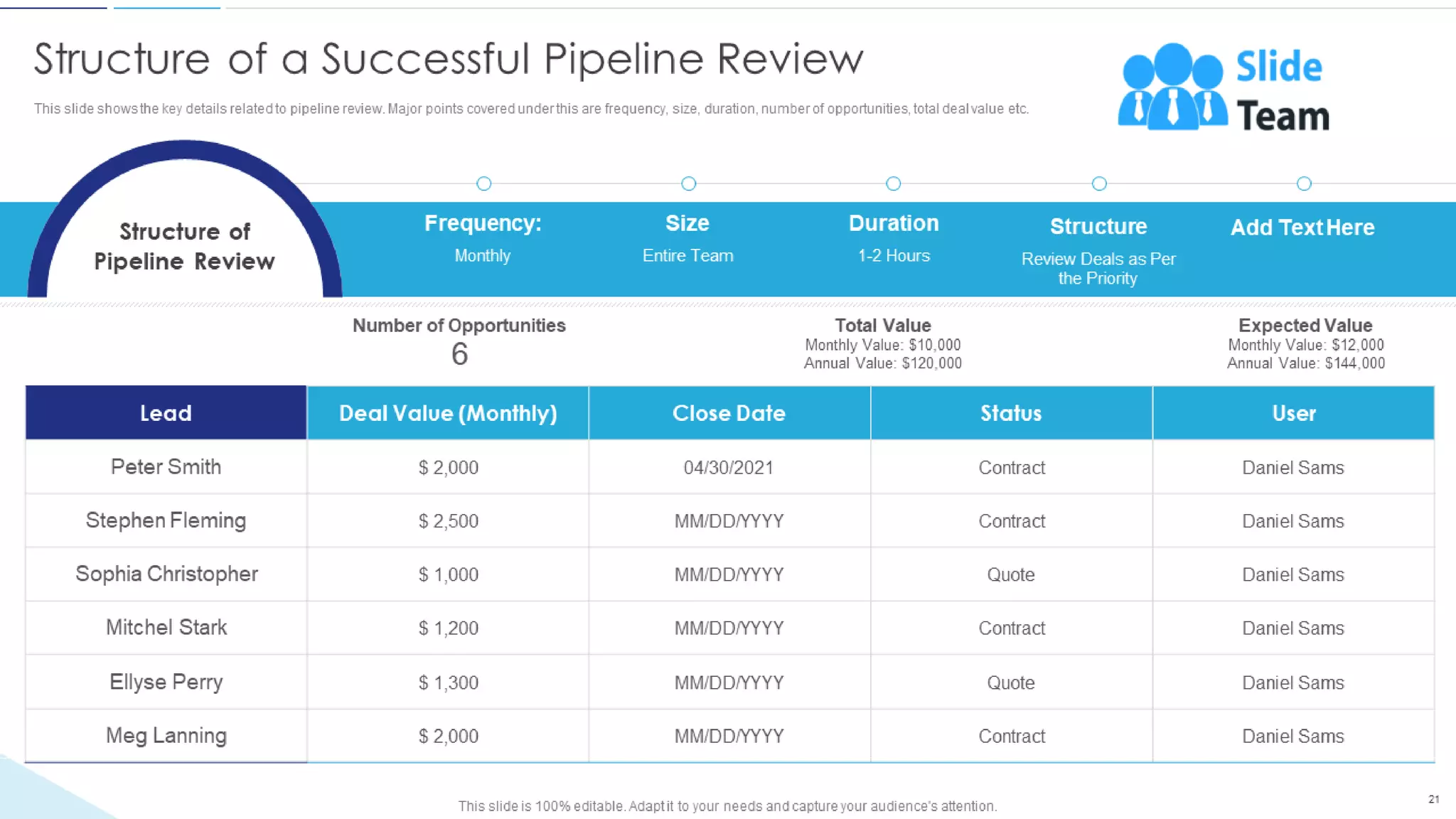Viewport: 1456px width, 819px height.
Task: Click the '$ 1,200' deal value cell
Action: coord(448,628)
